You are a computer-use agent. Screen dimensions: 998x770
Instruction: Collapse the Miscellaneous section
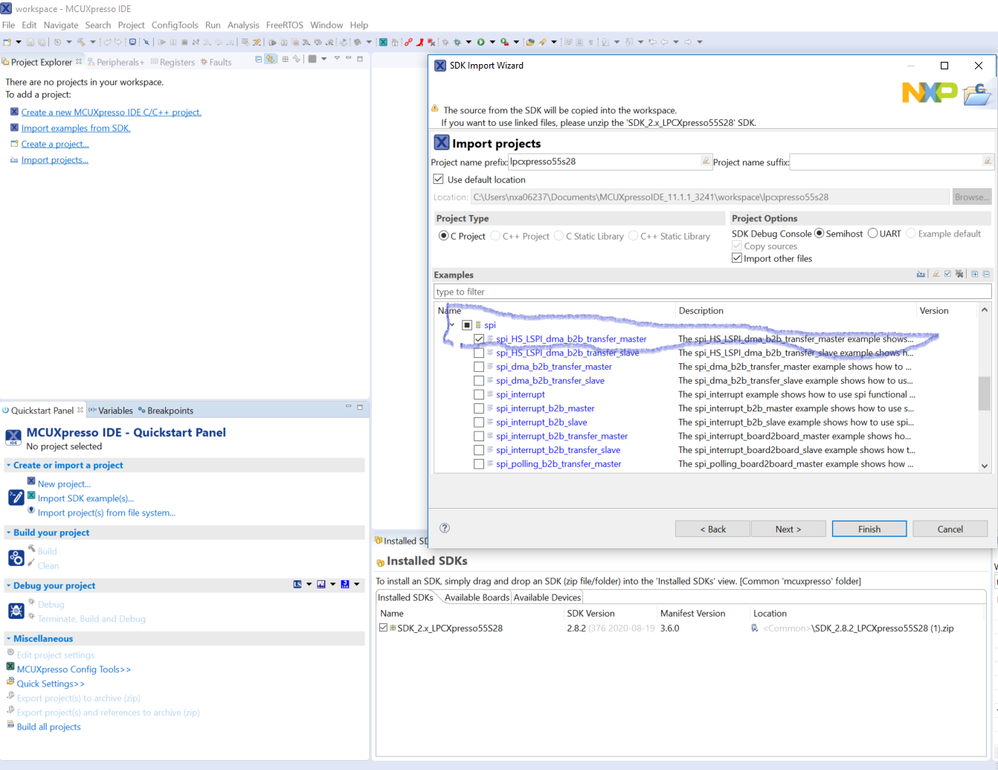pyautogui.click(x=8, y=638)
